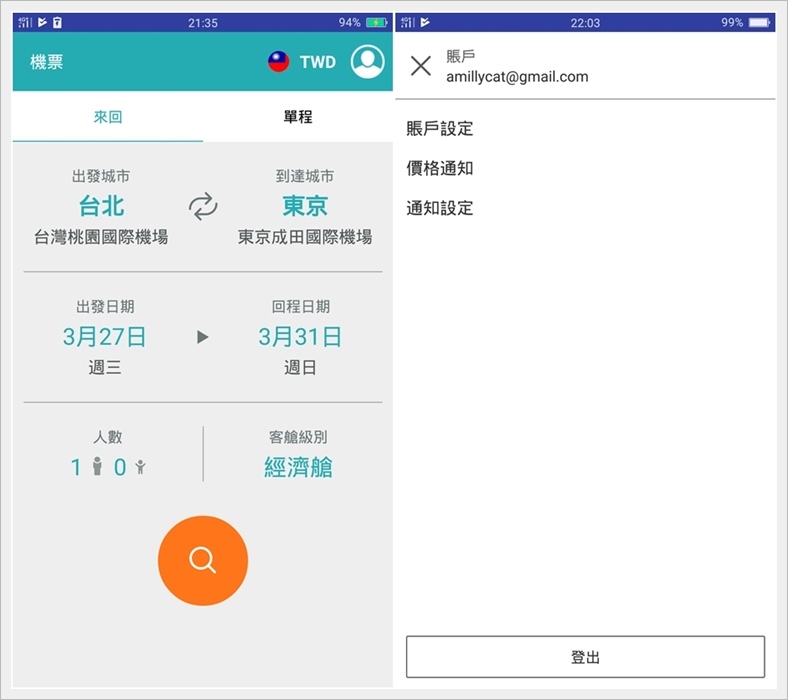The image size is (788, 700).
Task: Tap the right screen signal icon
Action: click(x=408, y=22)
